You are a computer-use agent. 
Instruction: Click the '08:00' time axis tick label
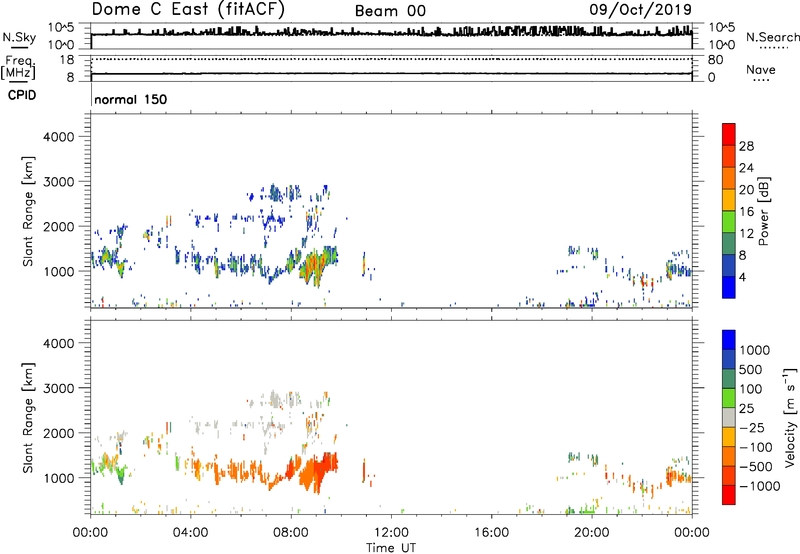tap(290, 533)
